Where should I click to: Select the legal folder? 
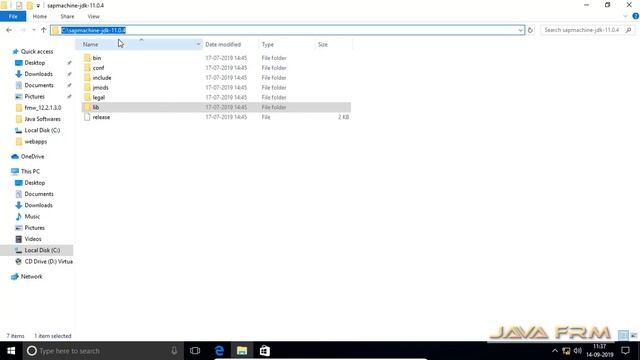(98, 97)
